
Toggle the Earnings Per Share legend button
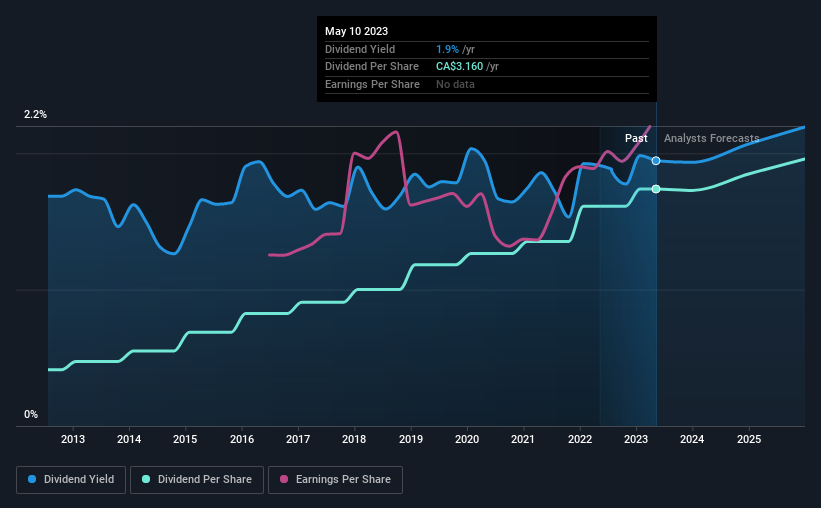(335, 480)
